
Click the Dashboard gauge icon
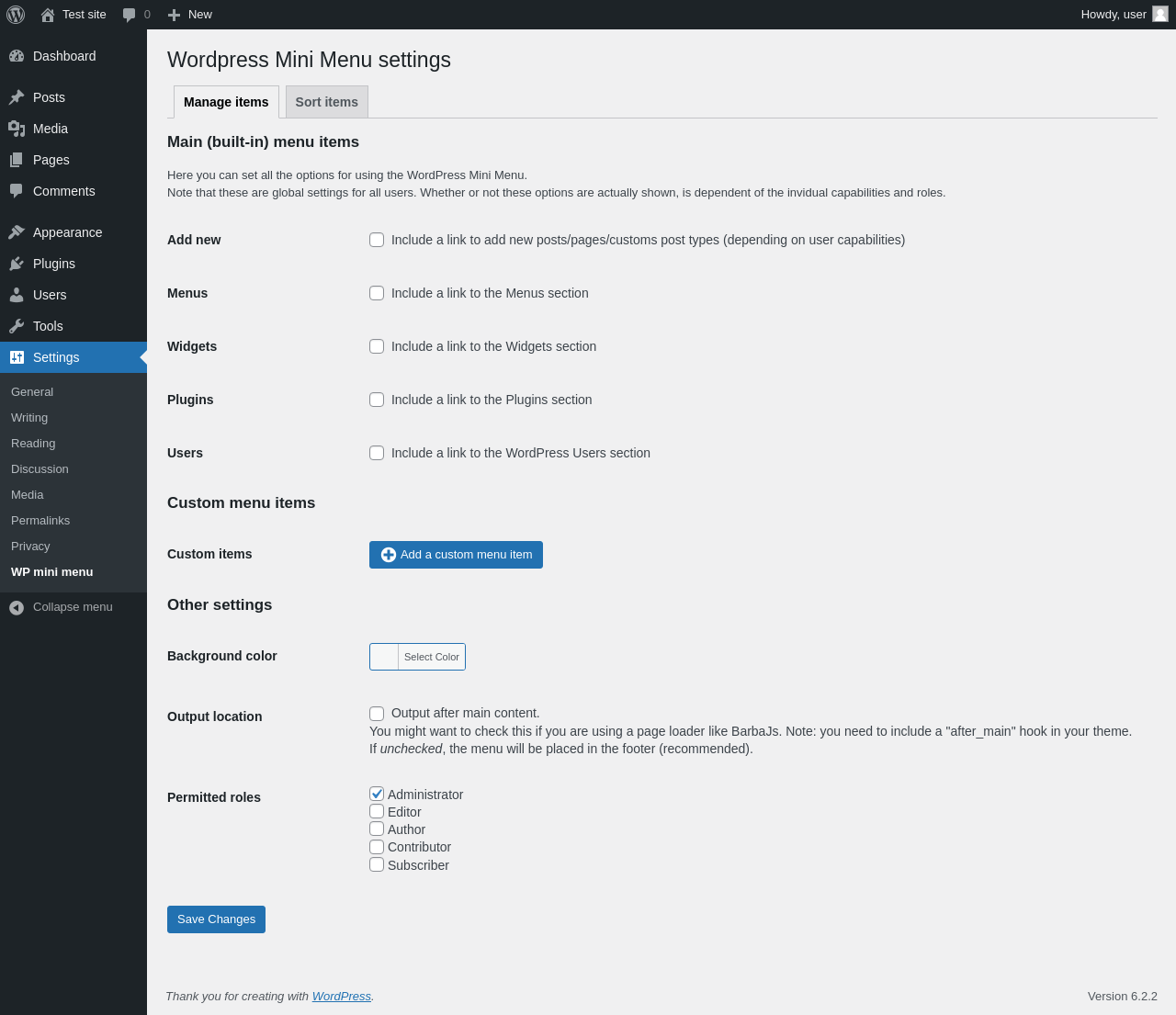click(17, 56)
